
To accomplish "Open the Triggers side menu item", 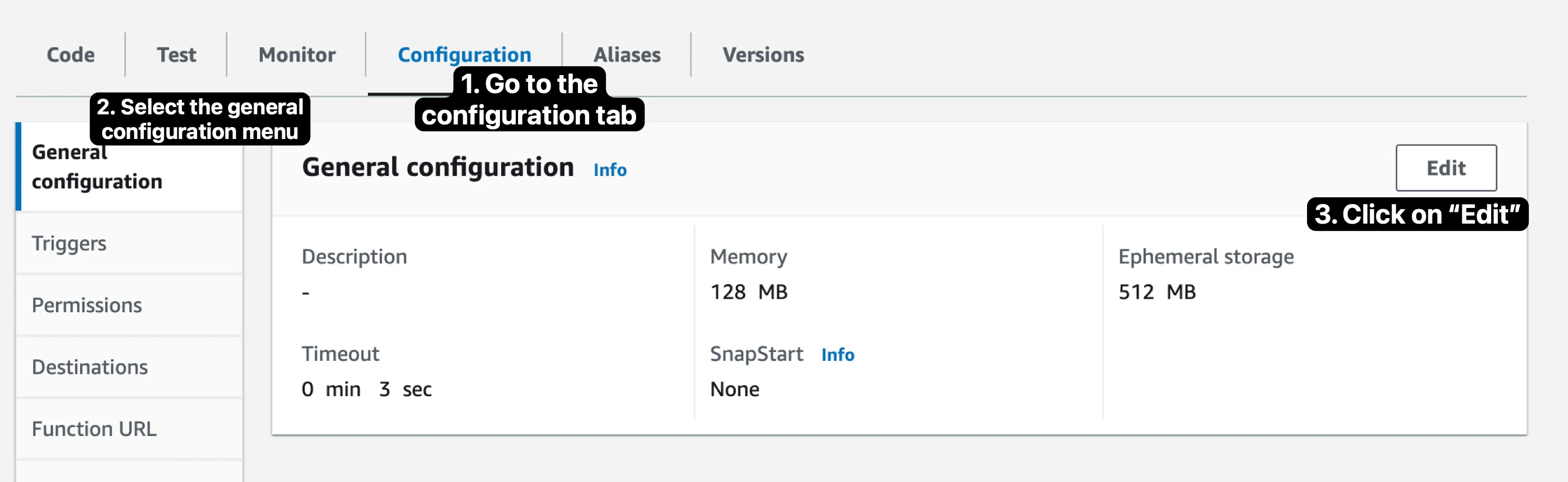I will [x=69, y=243].
